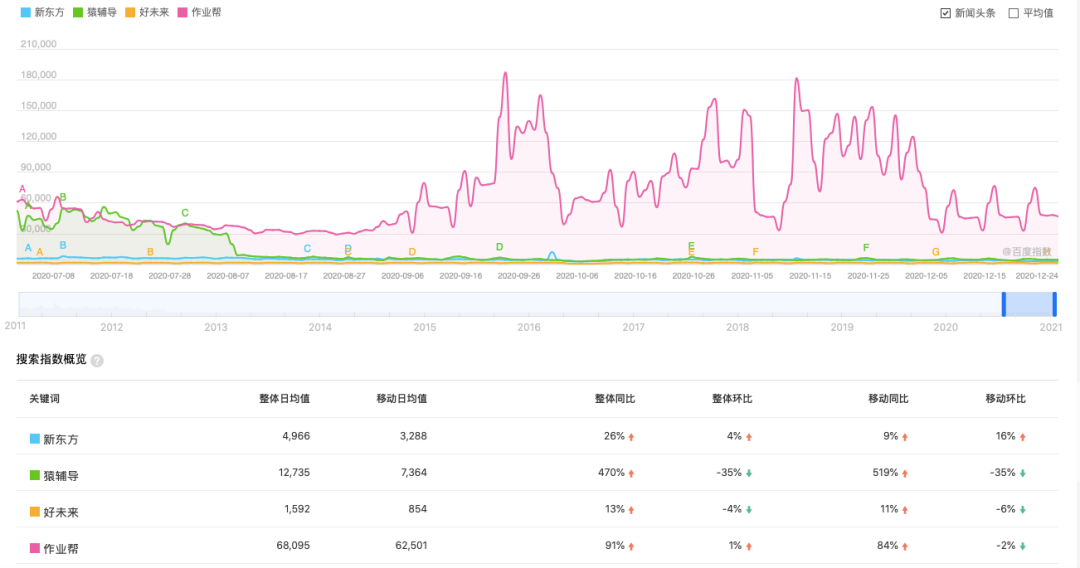Click the 68,095 daily average value
Image resolution: width=1080 pixels, height=568 pixels.
(x=293, y=545)
